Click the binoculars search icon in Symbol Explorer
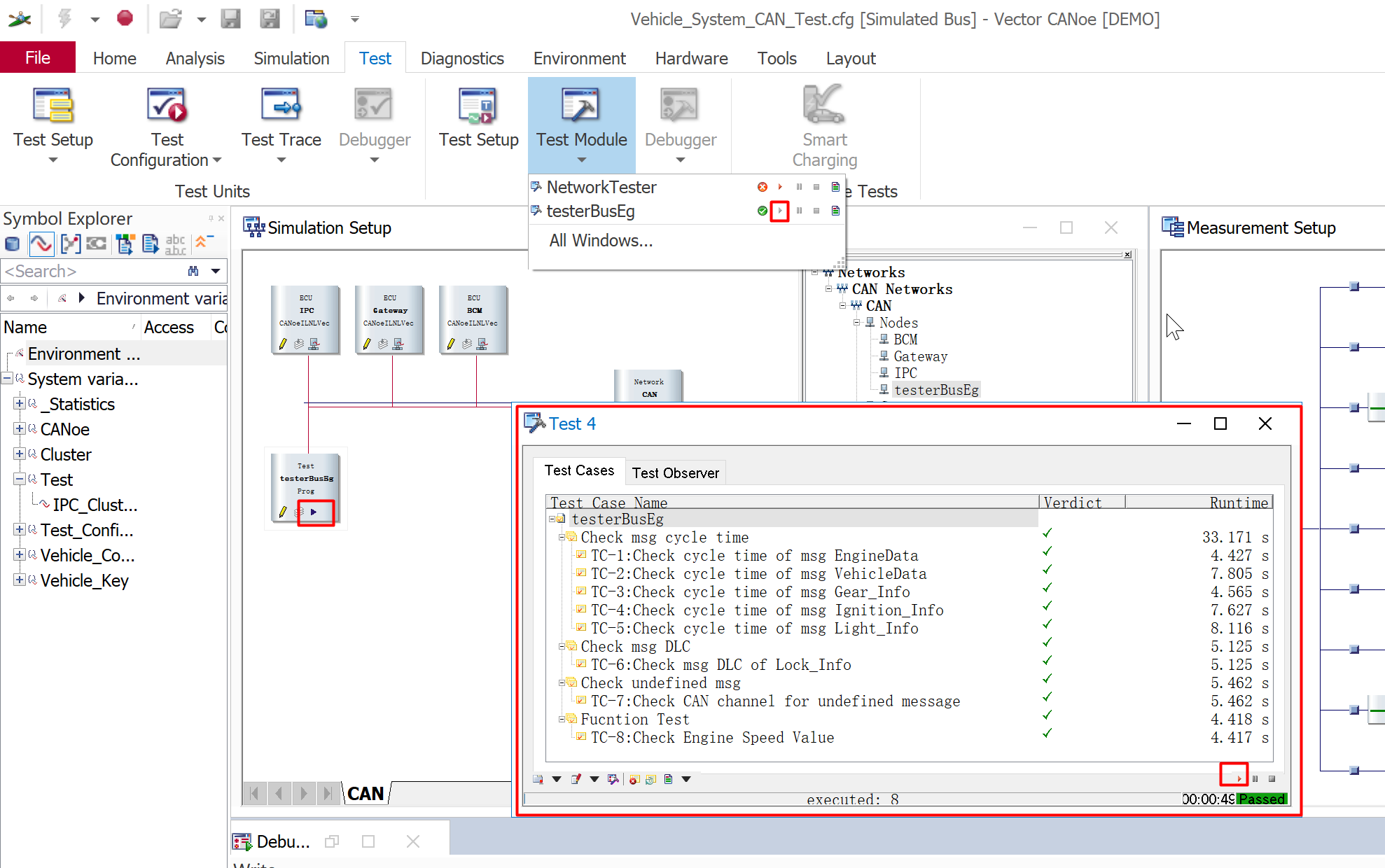Screen dimensions: 1385x868 pos(193,271)
